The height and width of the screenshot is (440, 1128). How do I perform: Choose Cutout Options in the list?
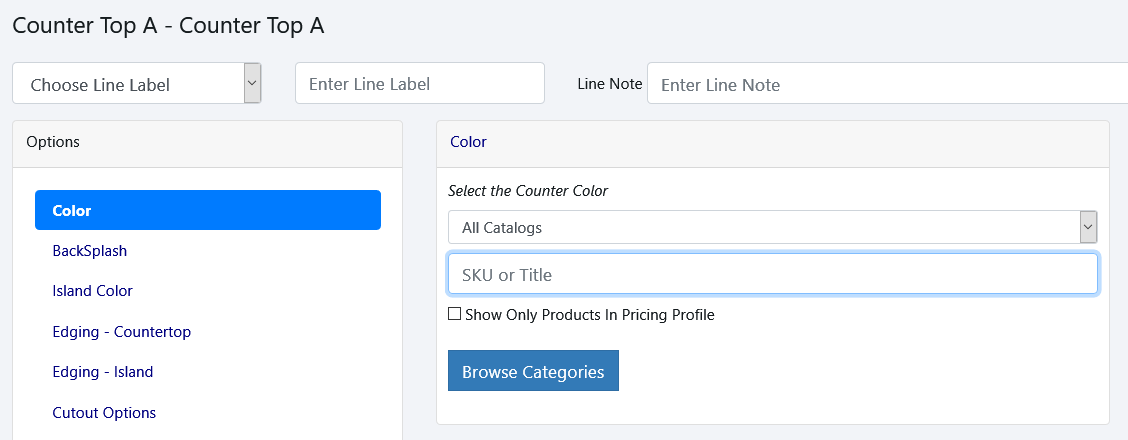point(104,412)
